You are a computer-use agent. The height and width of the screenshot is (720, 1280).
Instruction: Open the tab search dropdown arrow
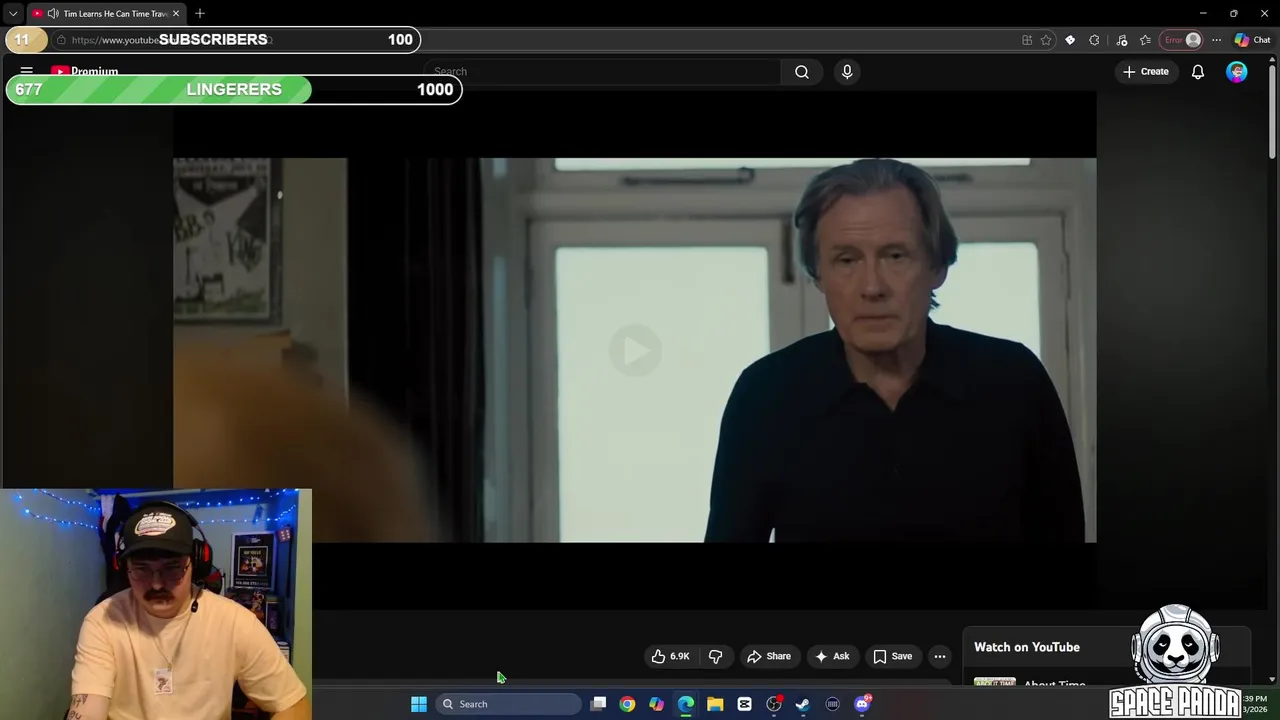coord(13,13)
